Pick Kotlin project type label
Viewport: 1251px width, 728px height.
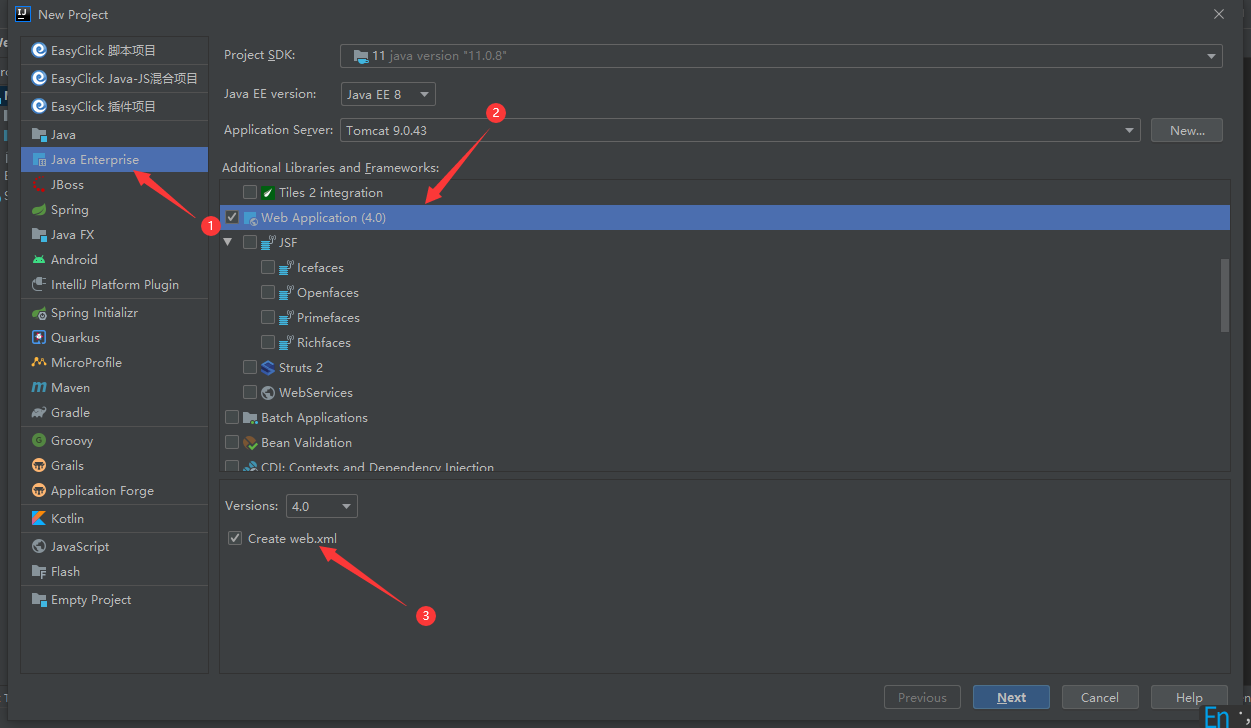tap(68, 519)
